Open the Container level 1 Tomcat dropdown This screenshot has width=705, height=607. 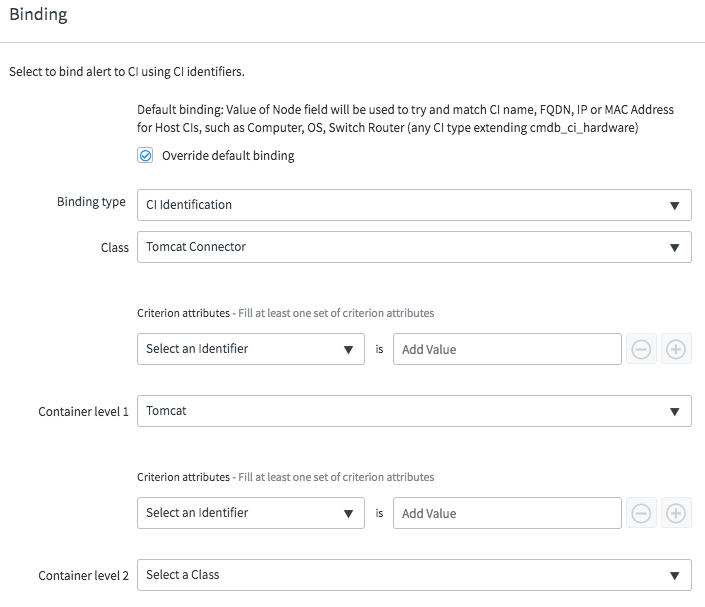coord(414,411)
